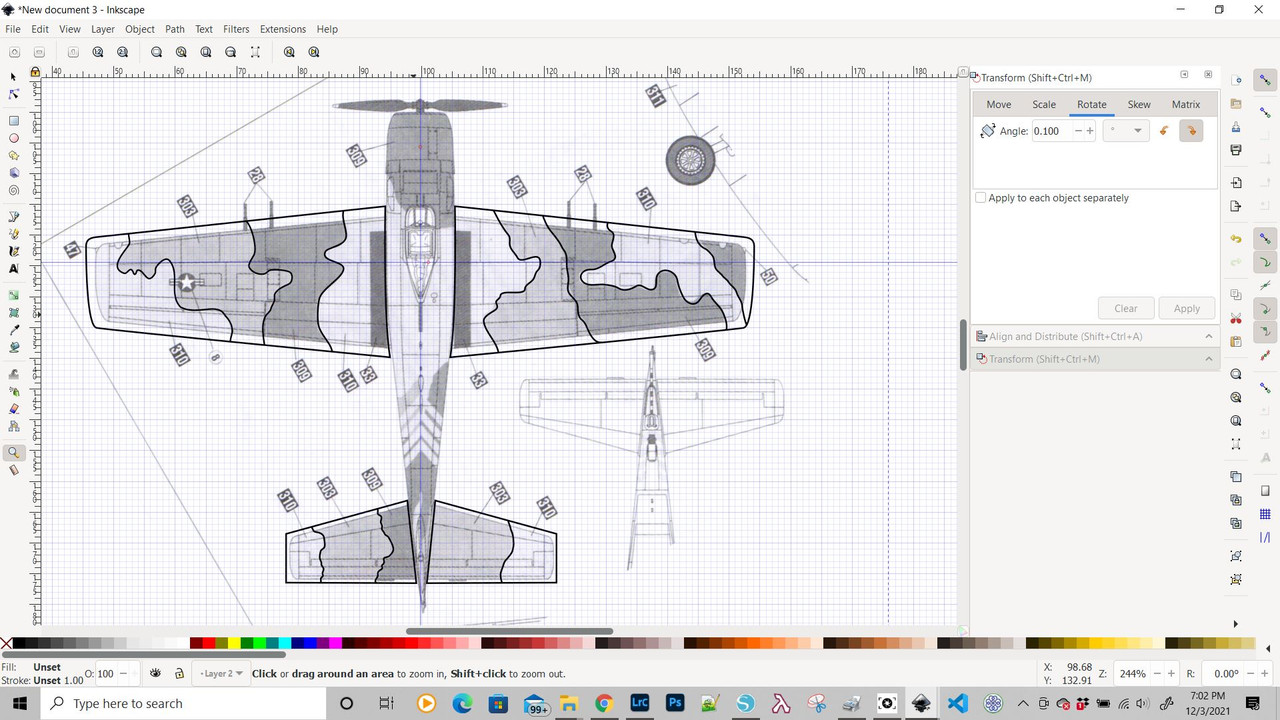Click the Clear button
The image size is (1280, 720).
(1126, 308)
